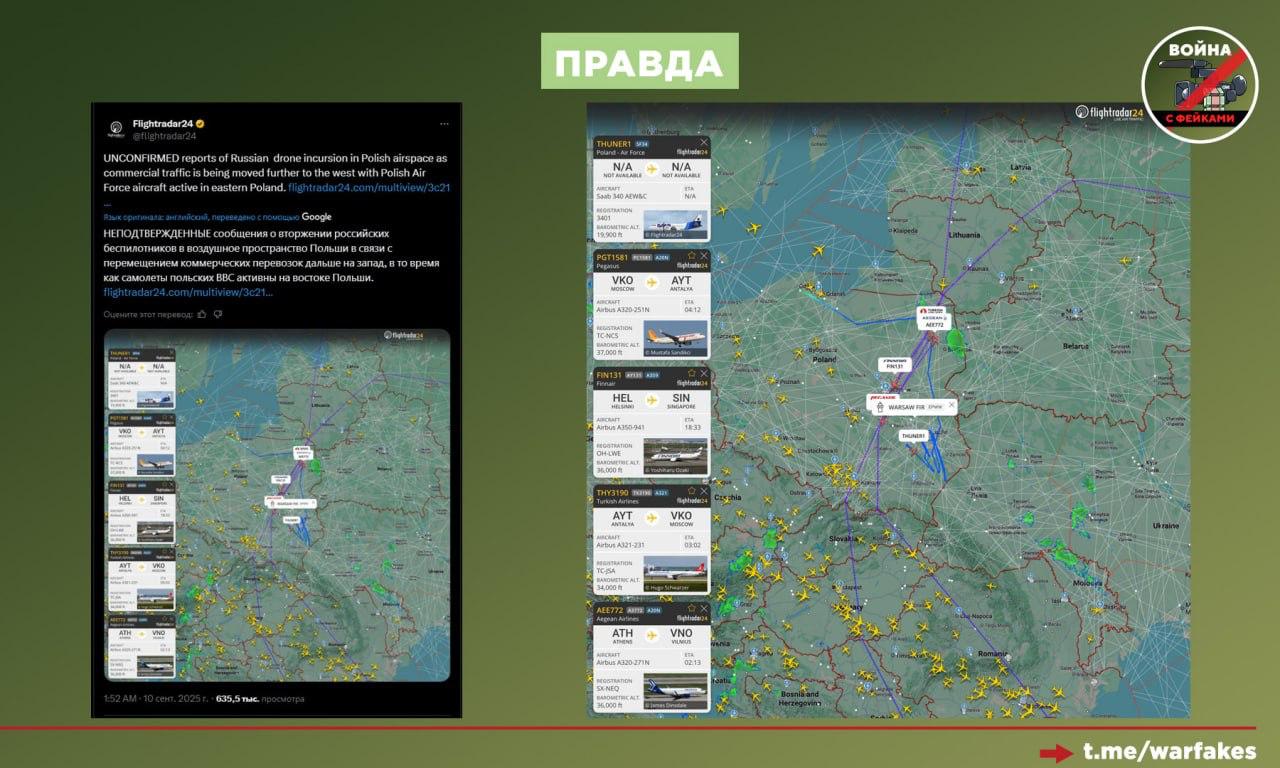This screenshot has width=1280, height=768.
Task: Open the tweet's more options menu
Action: tap(444, 123)
